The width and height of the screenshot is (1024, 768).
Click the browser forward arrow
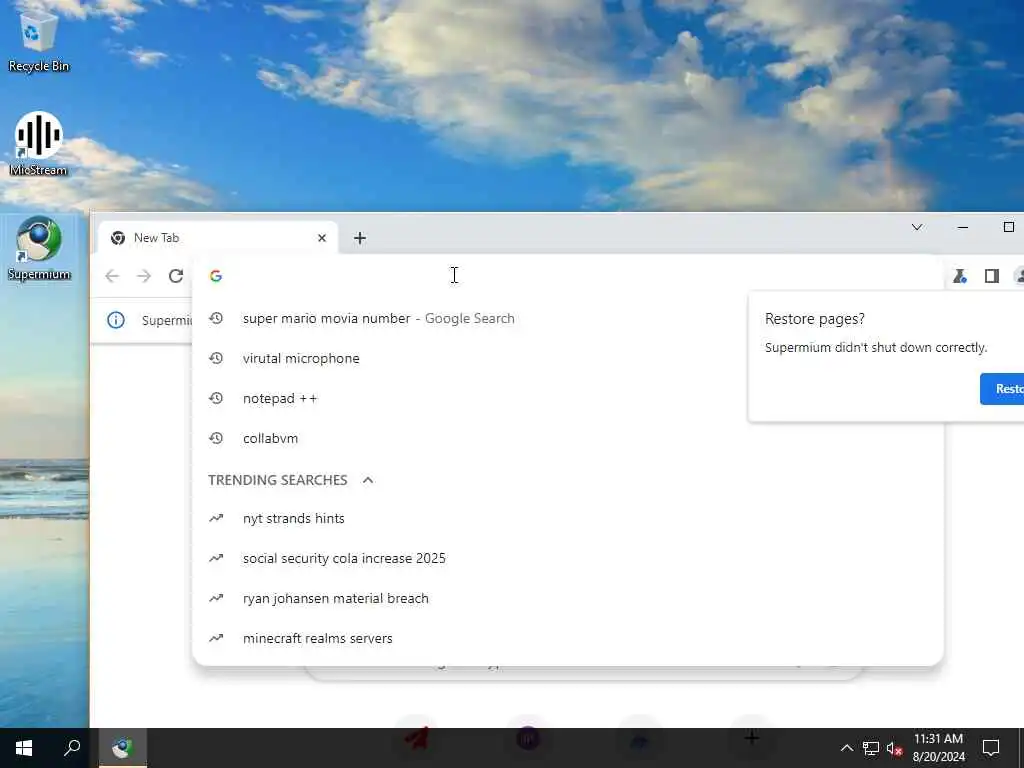click(x=144, y=276)
